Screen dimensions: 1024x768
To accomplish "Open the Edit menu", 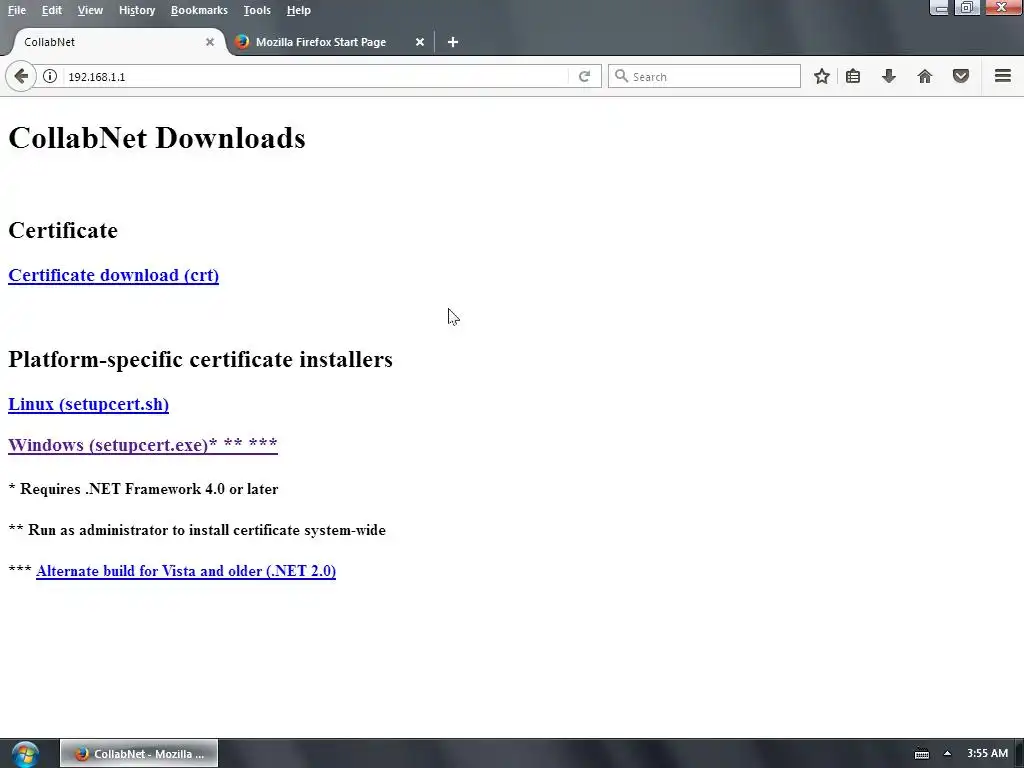I will tap(52, 10).
